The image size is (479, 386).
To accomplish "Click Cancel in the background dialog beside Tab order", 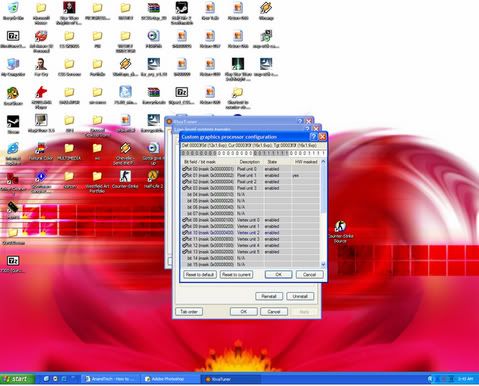I will click(274, 312).
